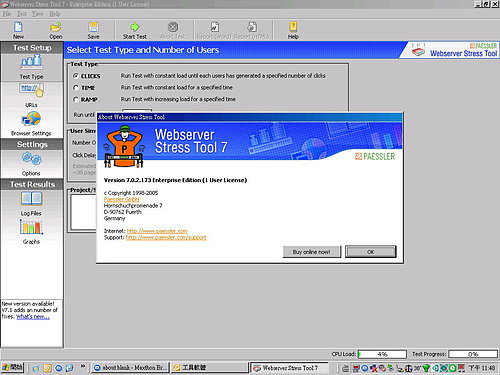Open the Windows Start button

point(12,367)
